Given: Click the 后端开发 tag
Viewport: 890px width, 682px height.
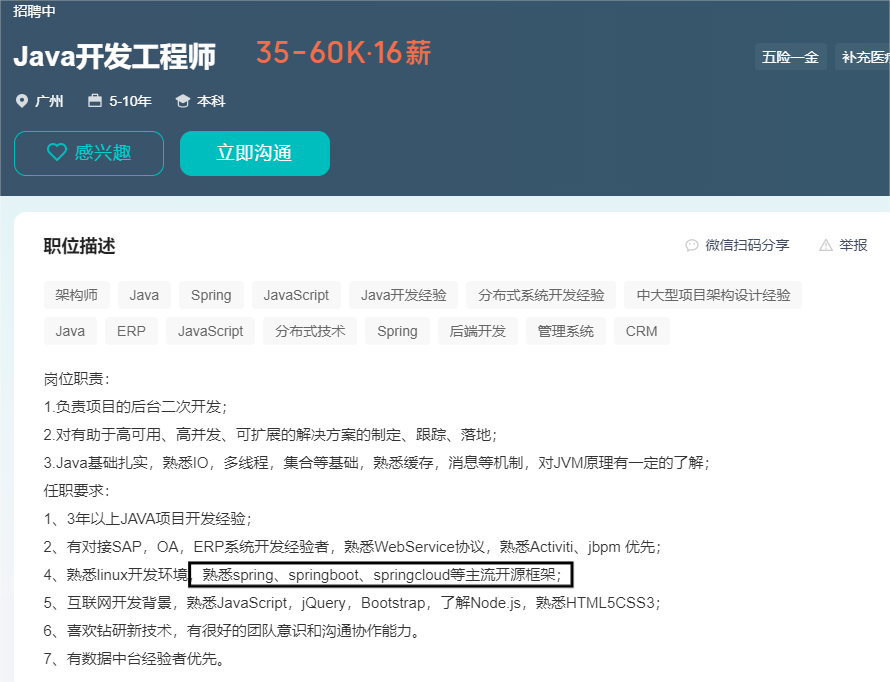Looking at the screenshot, I should pyautogui.click(x=477, y=331).
